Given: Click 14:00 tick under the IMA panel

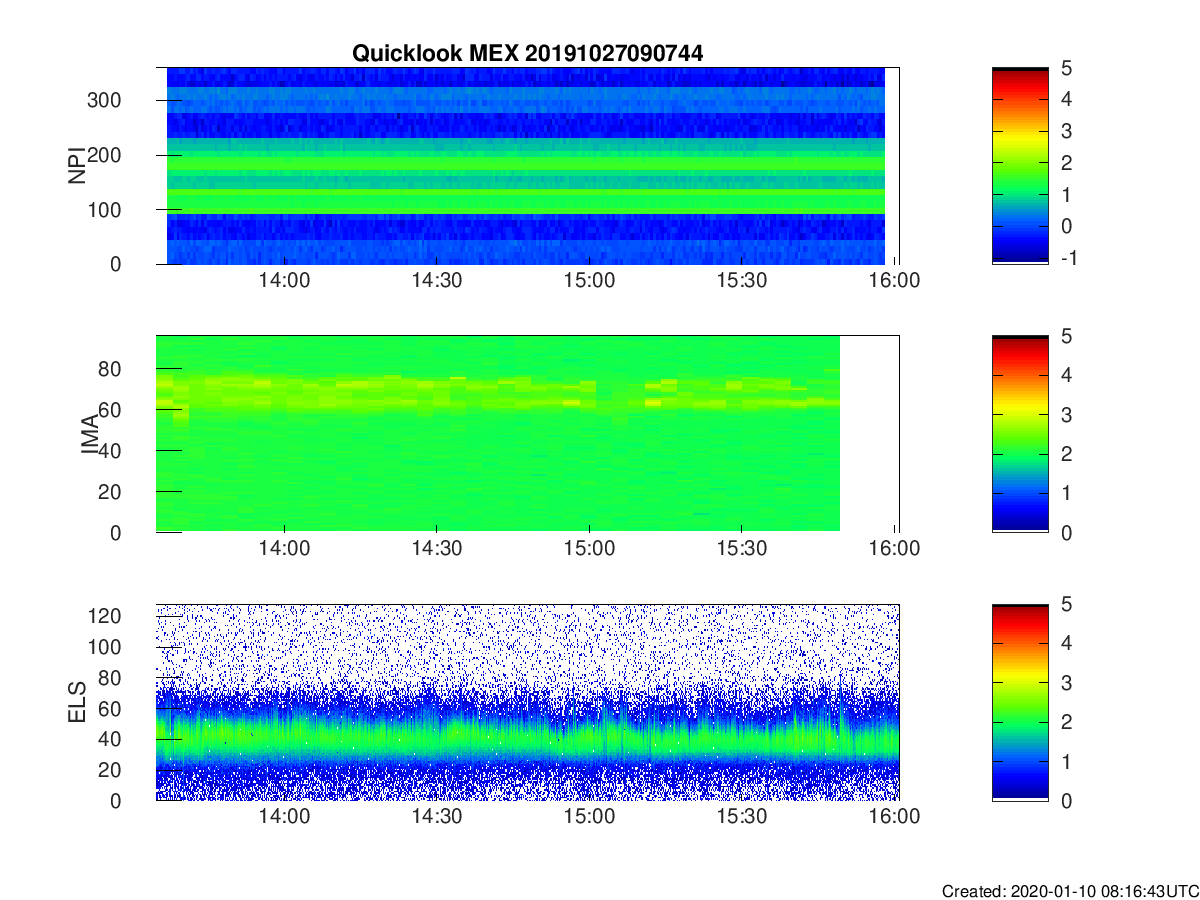Looking at the screenshot, I should pos(284,549).
